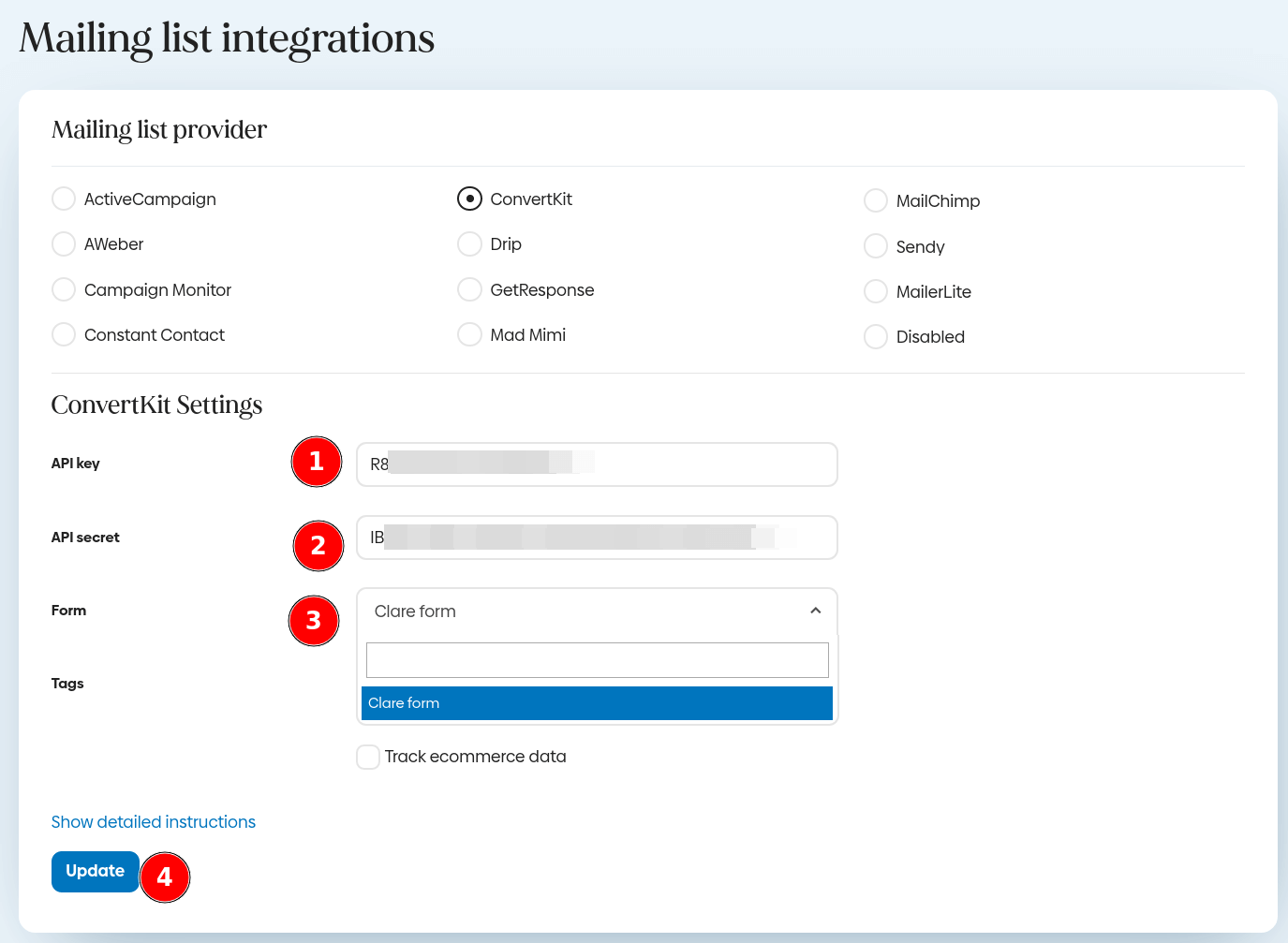This screenshot has width=1288, height=943.
Task: Select the GetResponse radio option
Action: tap(469, 289)
